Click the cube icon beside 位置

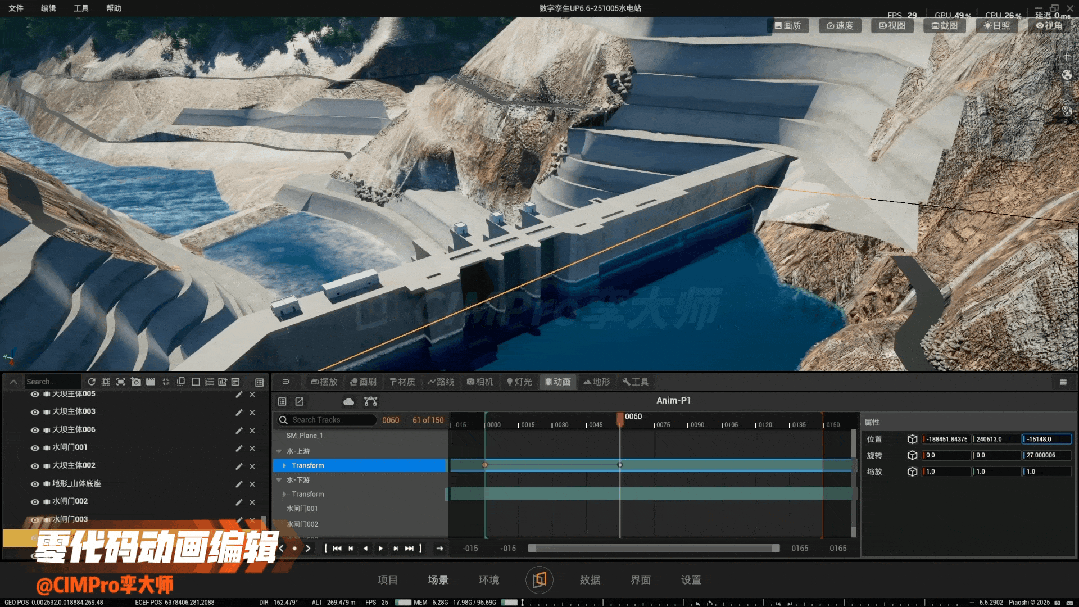(x=912, y=438)
